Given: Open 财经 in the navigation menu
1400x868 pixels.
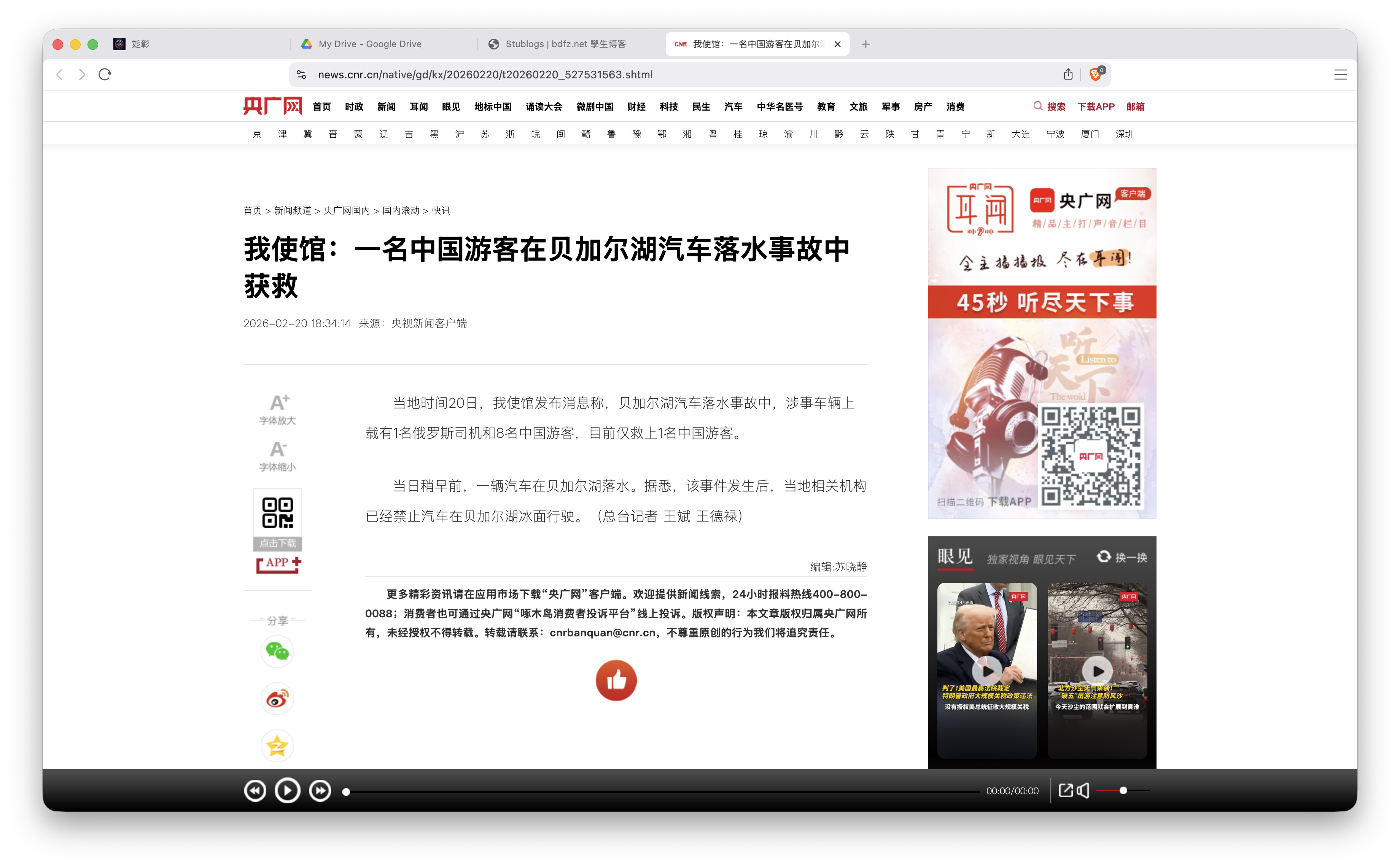Looking at the screenshot, I should click(x=636, y=107).
